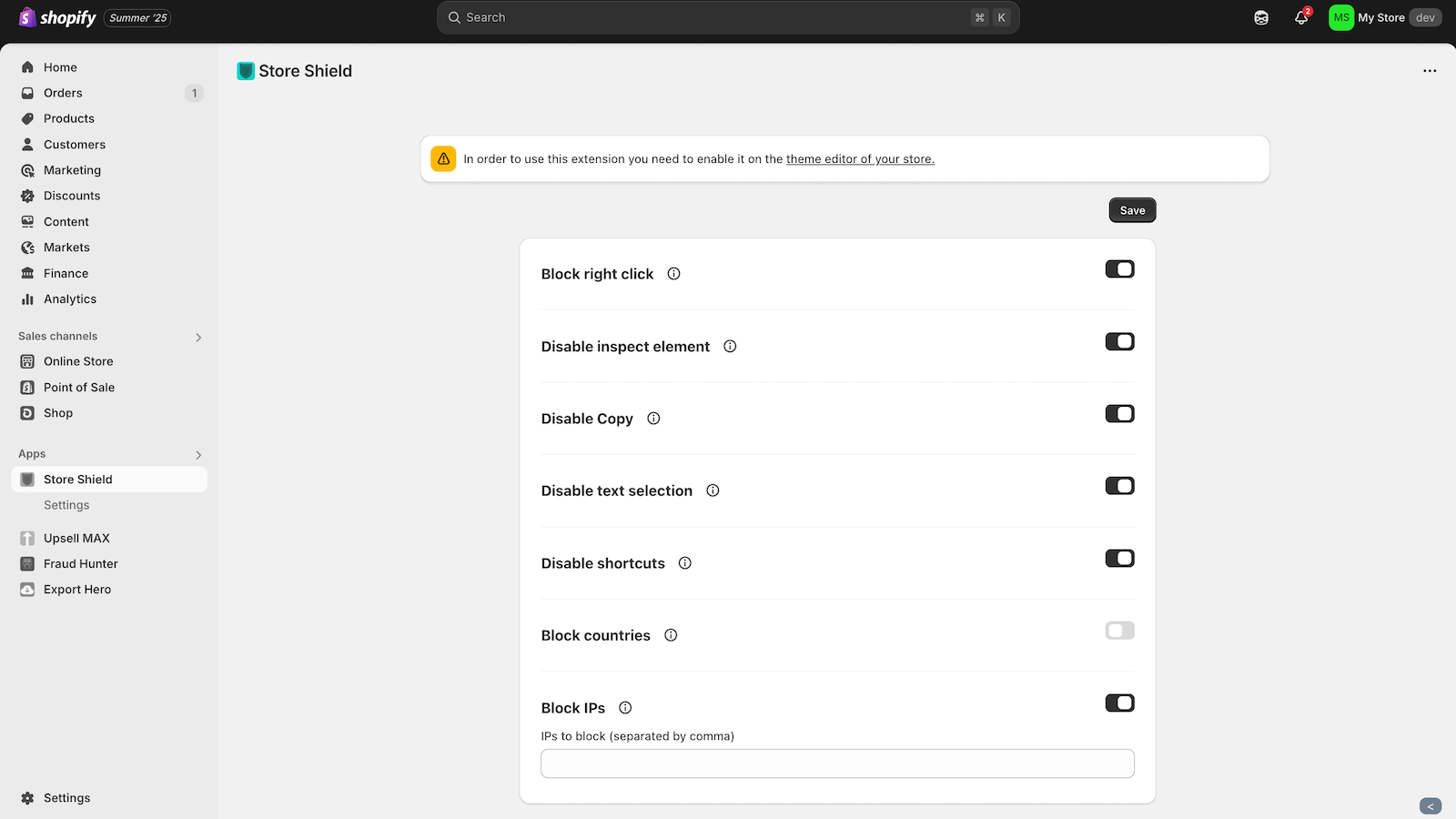Turn off Disable shortcuts toggle
1456x819 pixels.
[x=1119, y=559]
